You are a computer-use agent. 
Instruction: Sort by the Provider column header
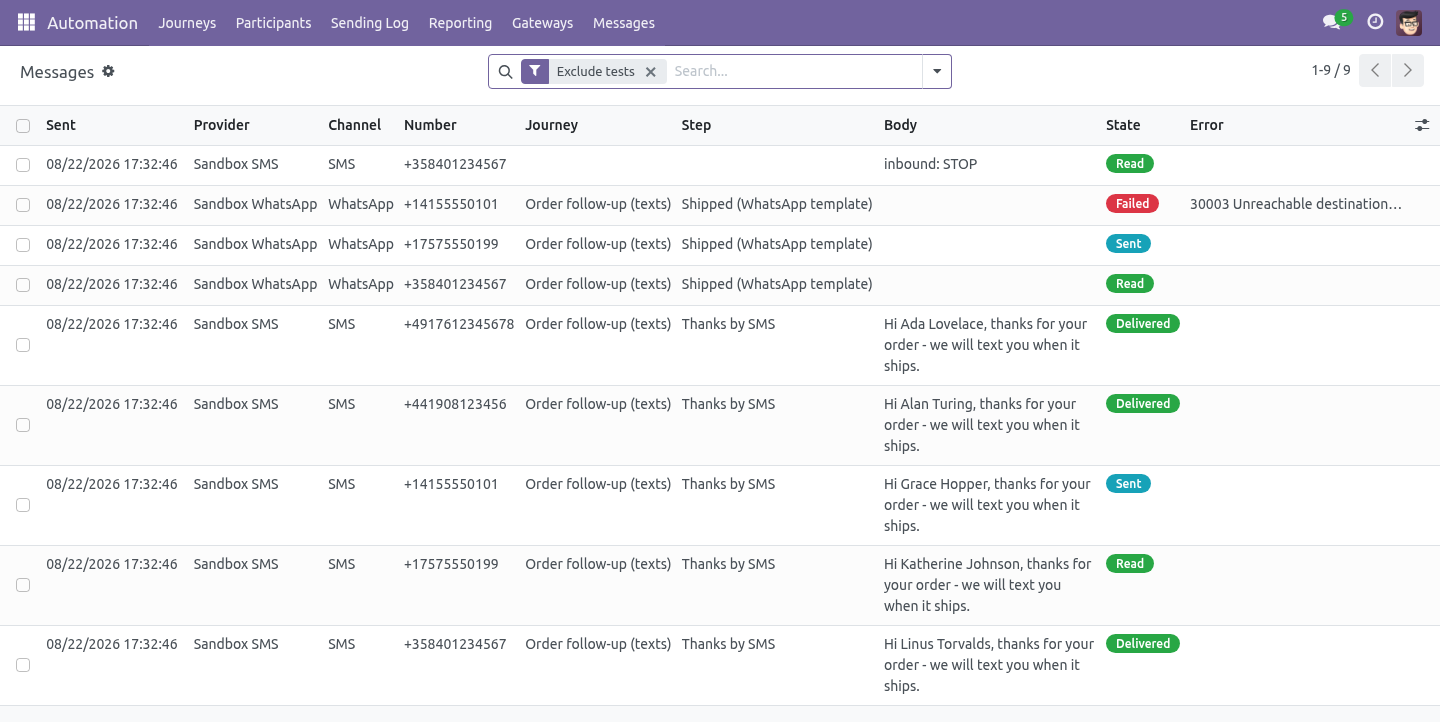[222, 125]
